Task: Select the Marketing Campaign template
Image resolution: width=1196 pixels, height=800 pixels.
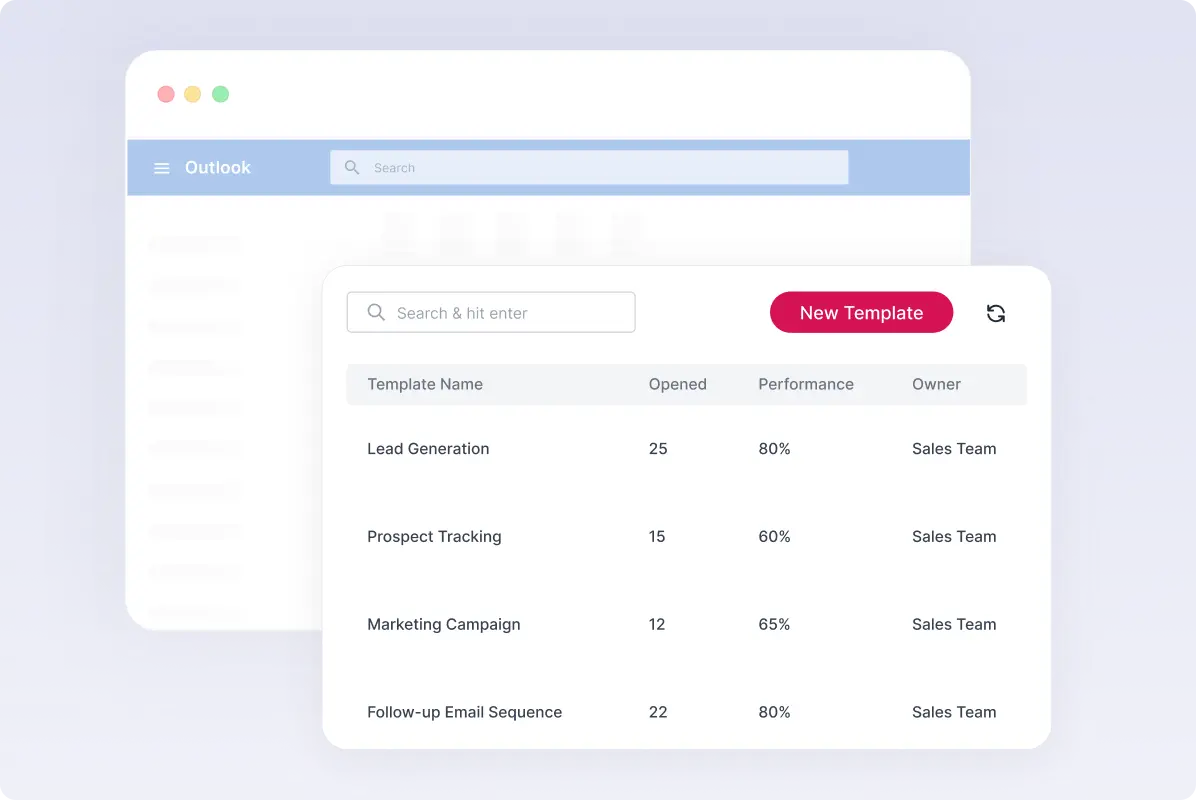Action: pos(443,625)
